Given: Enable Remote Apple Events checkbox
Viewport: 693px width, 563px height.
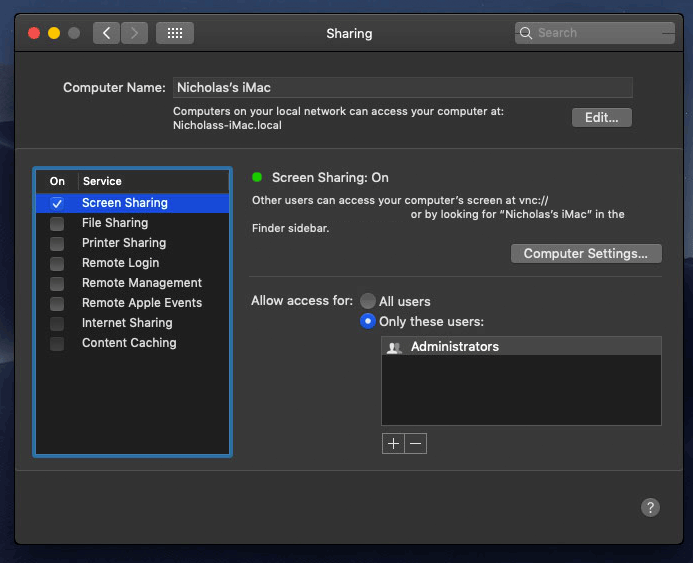Looking at the screenshot, I should click(x=57, y=304).
